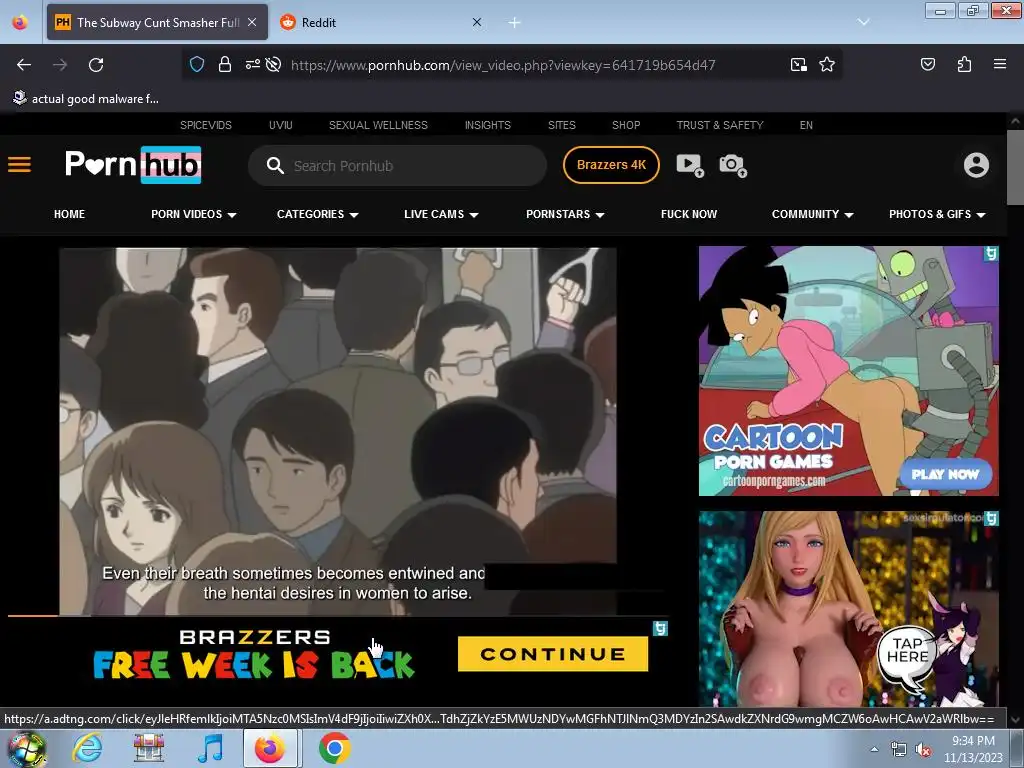Click the site security padlock icon

click(x=225, y=65)
